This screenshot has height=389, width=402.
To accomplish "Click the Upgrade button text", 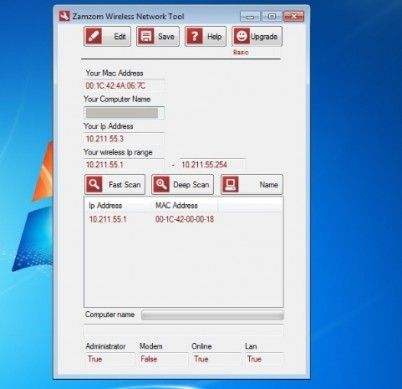I will (264, 37).
